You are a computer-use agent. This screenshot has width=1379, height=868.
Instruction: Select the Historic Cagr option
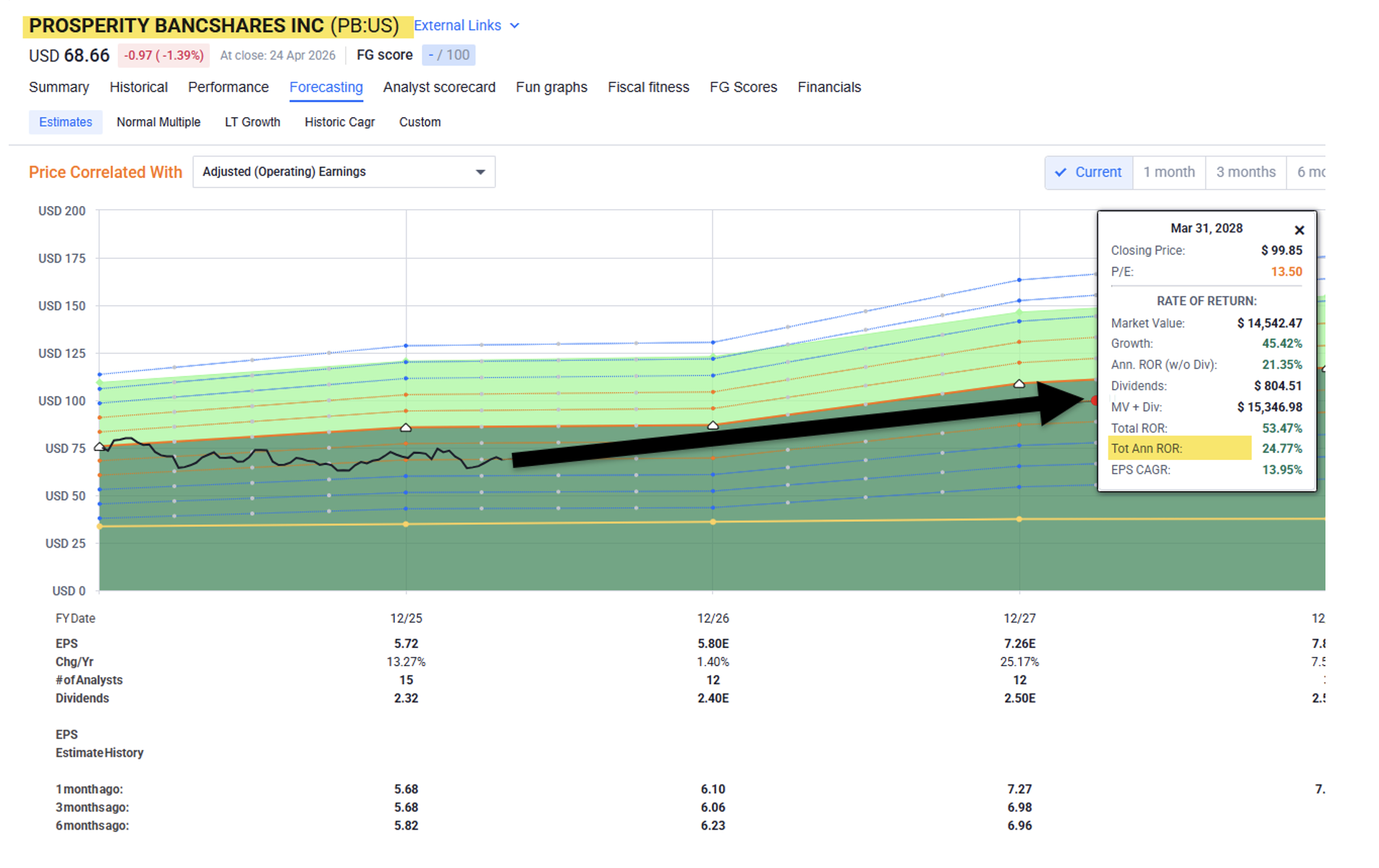339,122
